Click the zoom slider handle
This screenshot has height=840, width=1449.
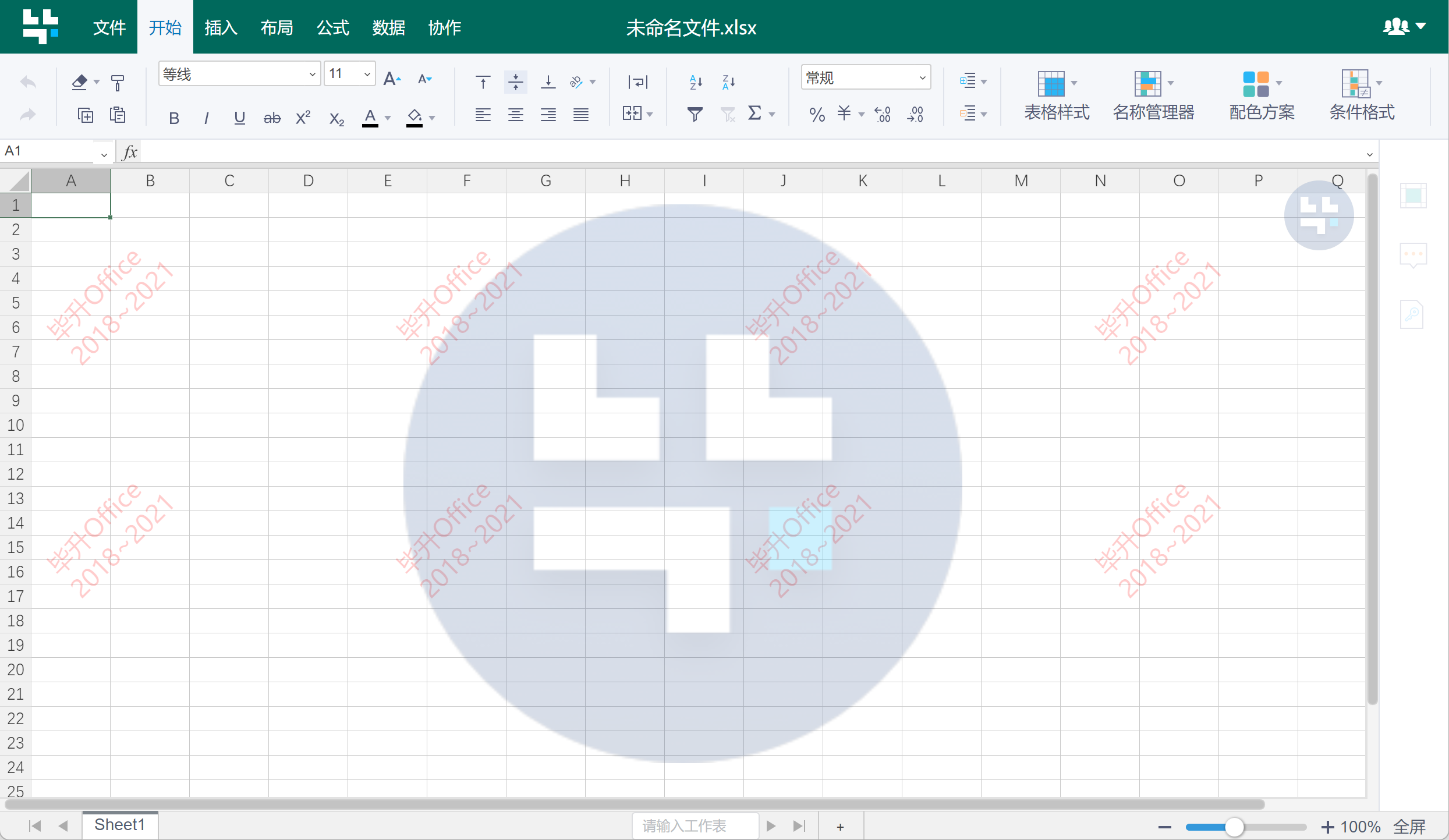coord(1234,827)
